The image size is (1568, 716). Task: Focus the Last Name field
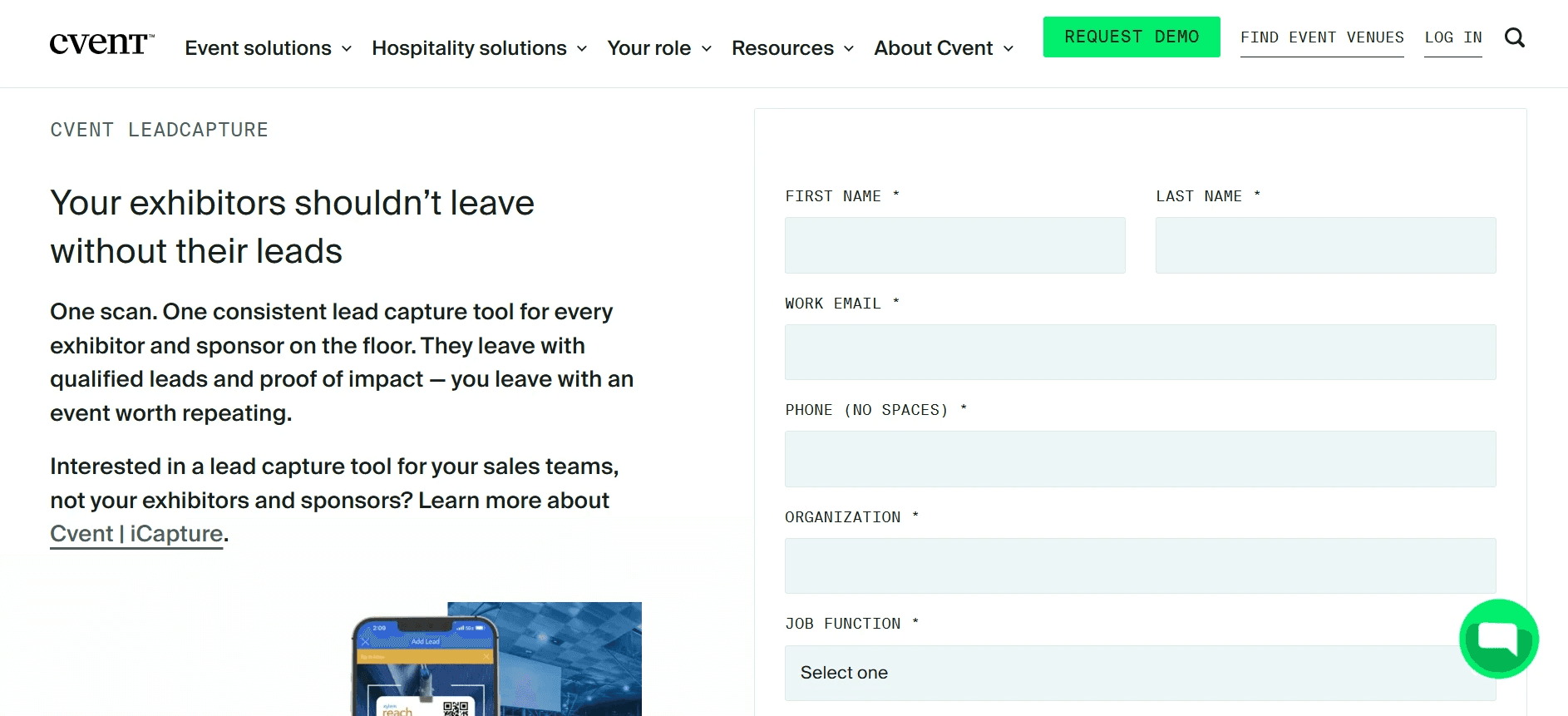pyautogui.click(x=1326, y=245)
